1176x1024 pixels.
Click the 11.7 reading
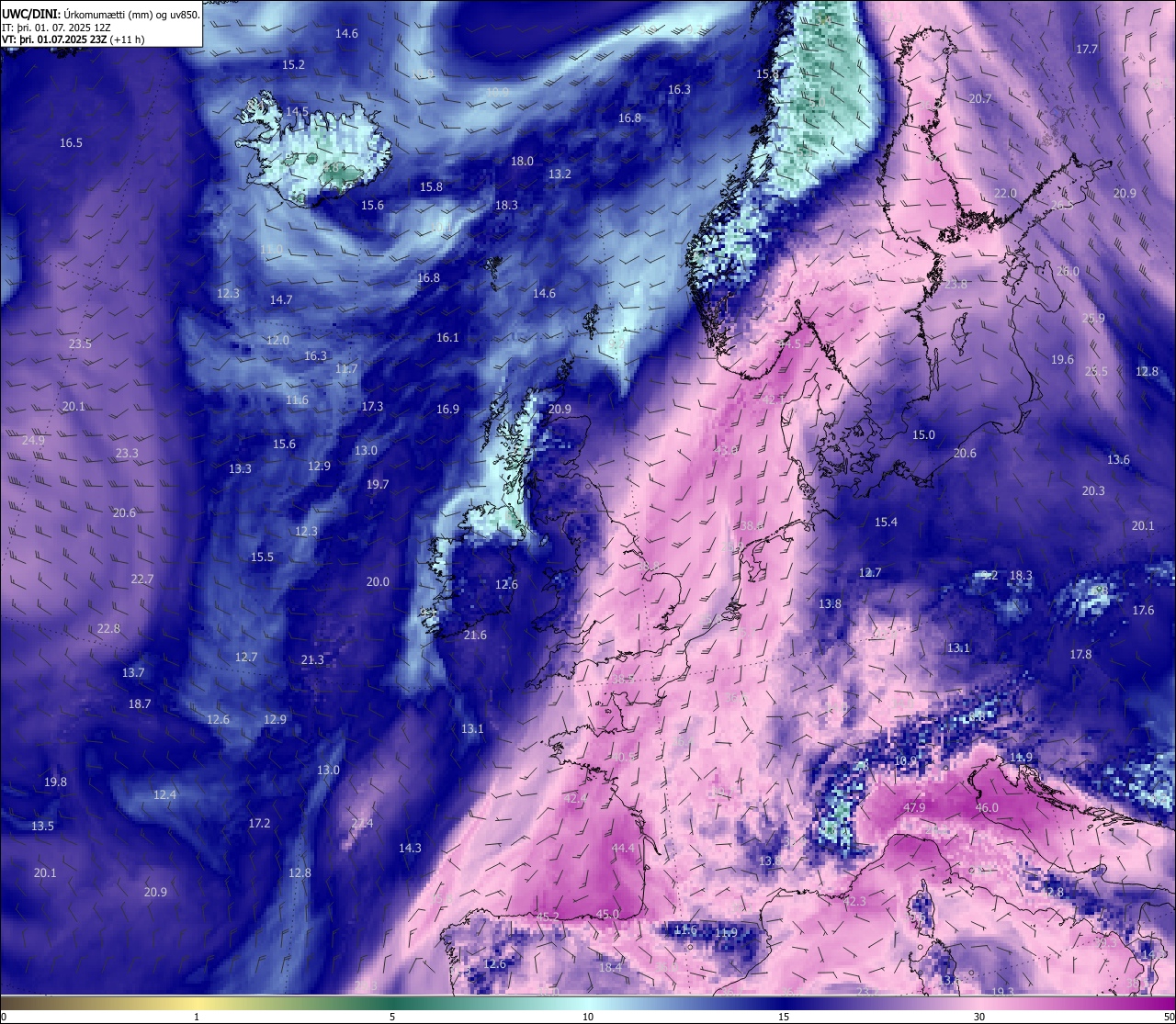[x=346, y=369]
